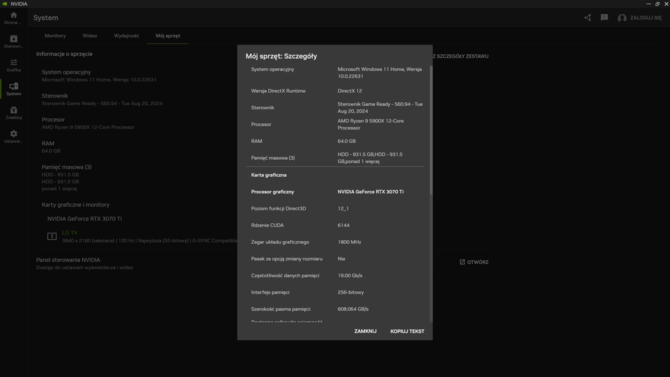
Task: Click the SZCZEGÓŁY ZESTAWU link behind dialog
Action: [461, 56]
